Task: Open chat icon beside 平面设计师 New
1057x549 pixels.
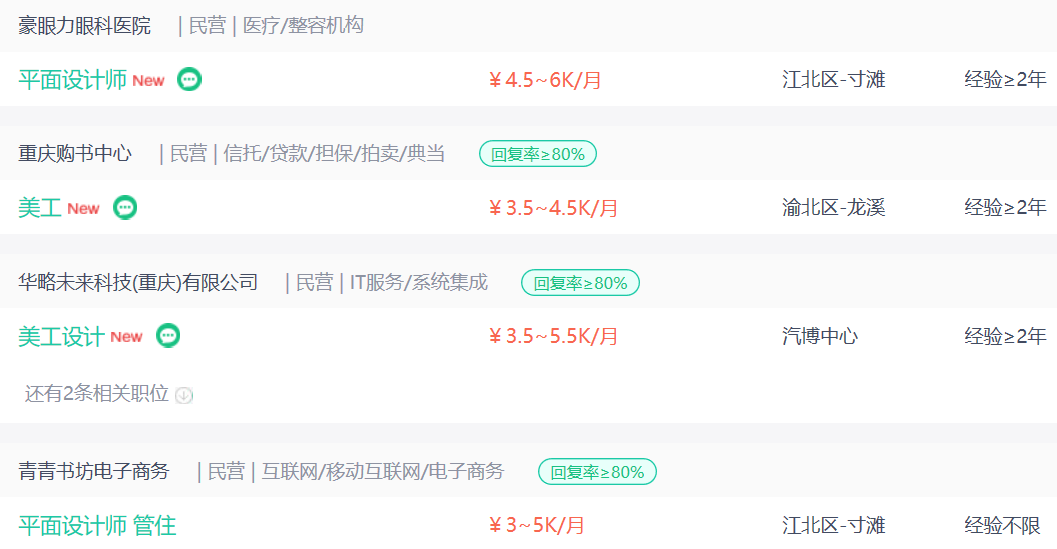Action: pos(189,80)
